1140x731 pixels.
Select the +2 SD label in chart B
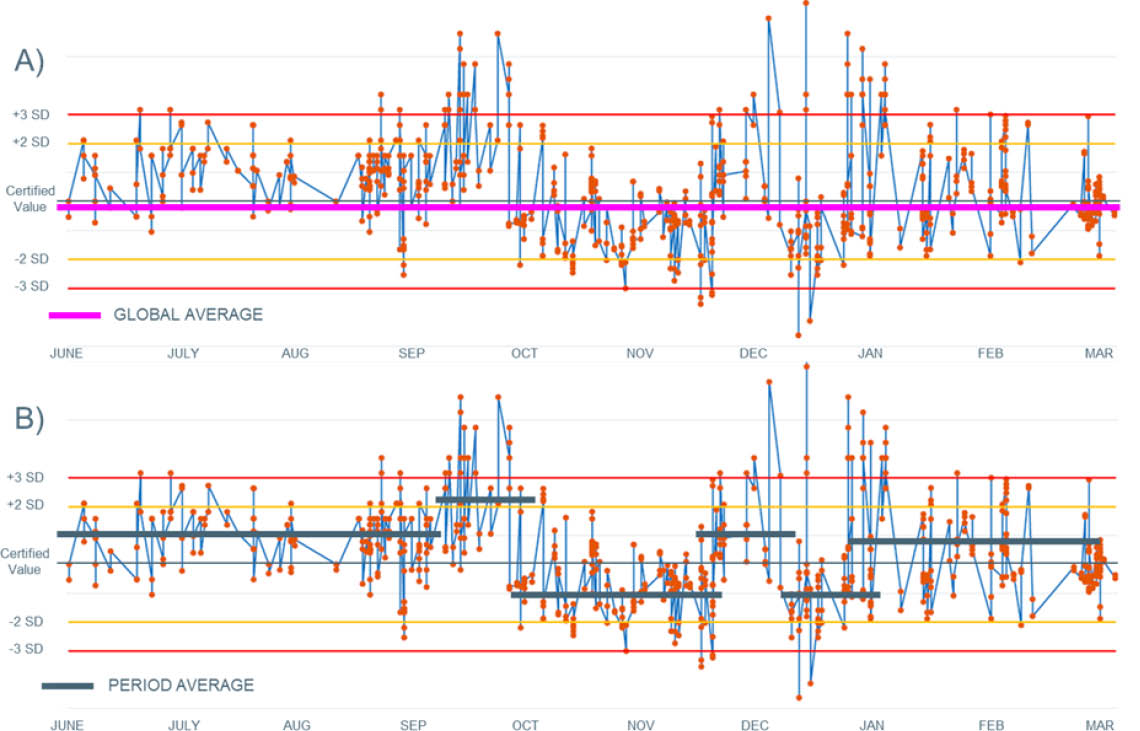click(30, 506)
